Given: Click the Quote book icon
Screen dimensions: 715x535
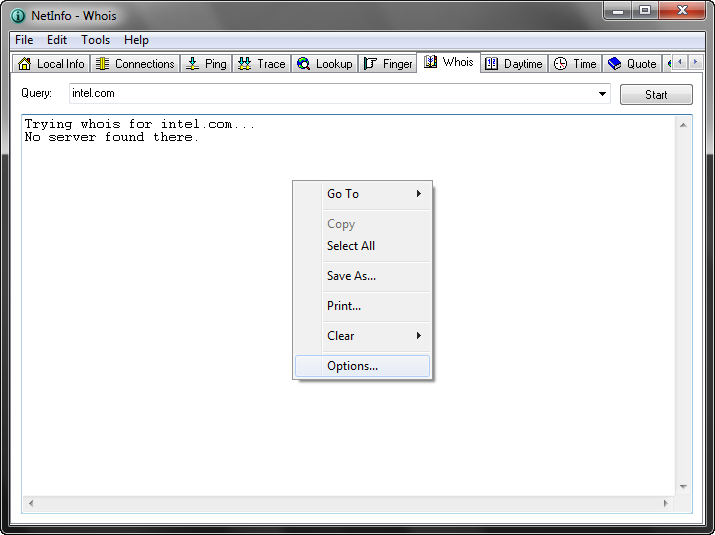Looking at the screenshot, I should point(614,64).
